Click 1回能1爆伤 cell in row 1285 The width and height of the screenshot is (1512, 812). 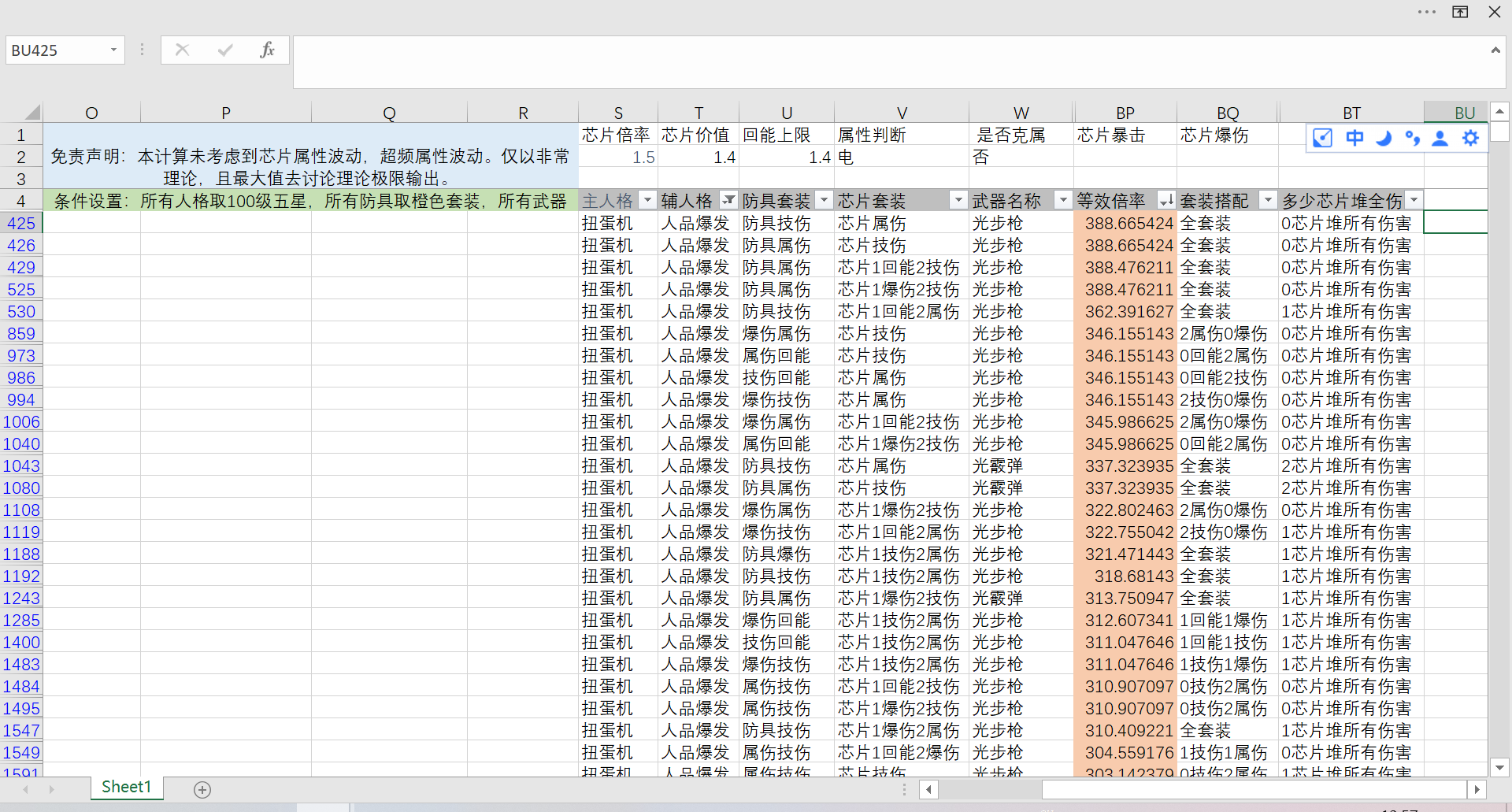[1227, 620]
